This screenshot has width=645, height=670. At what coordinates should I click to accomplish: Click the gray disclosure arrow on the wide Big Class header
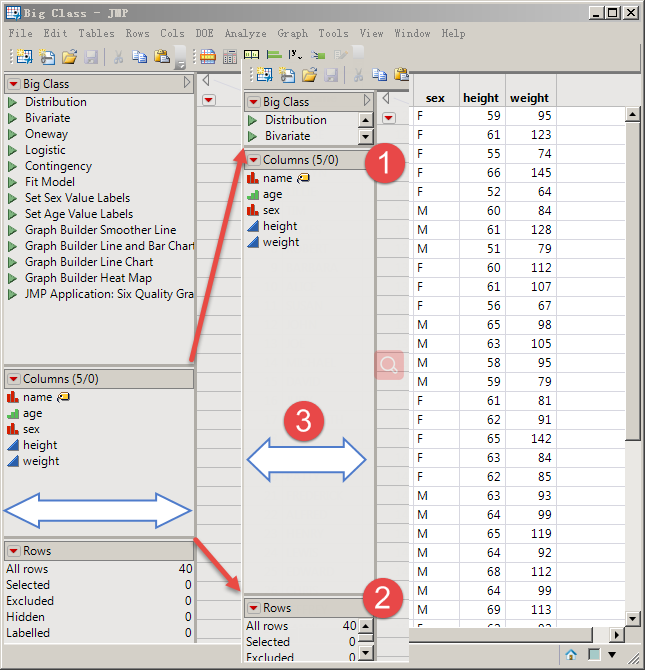click(x=187, y=82)
